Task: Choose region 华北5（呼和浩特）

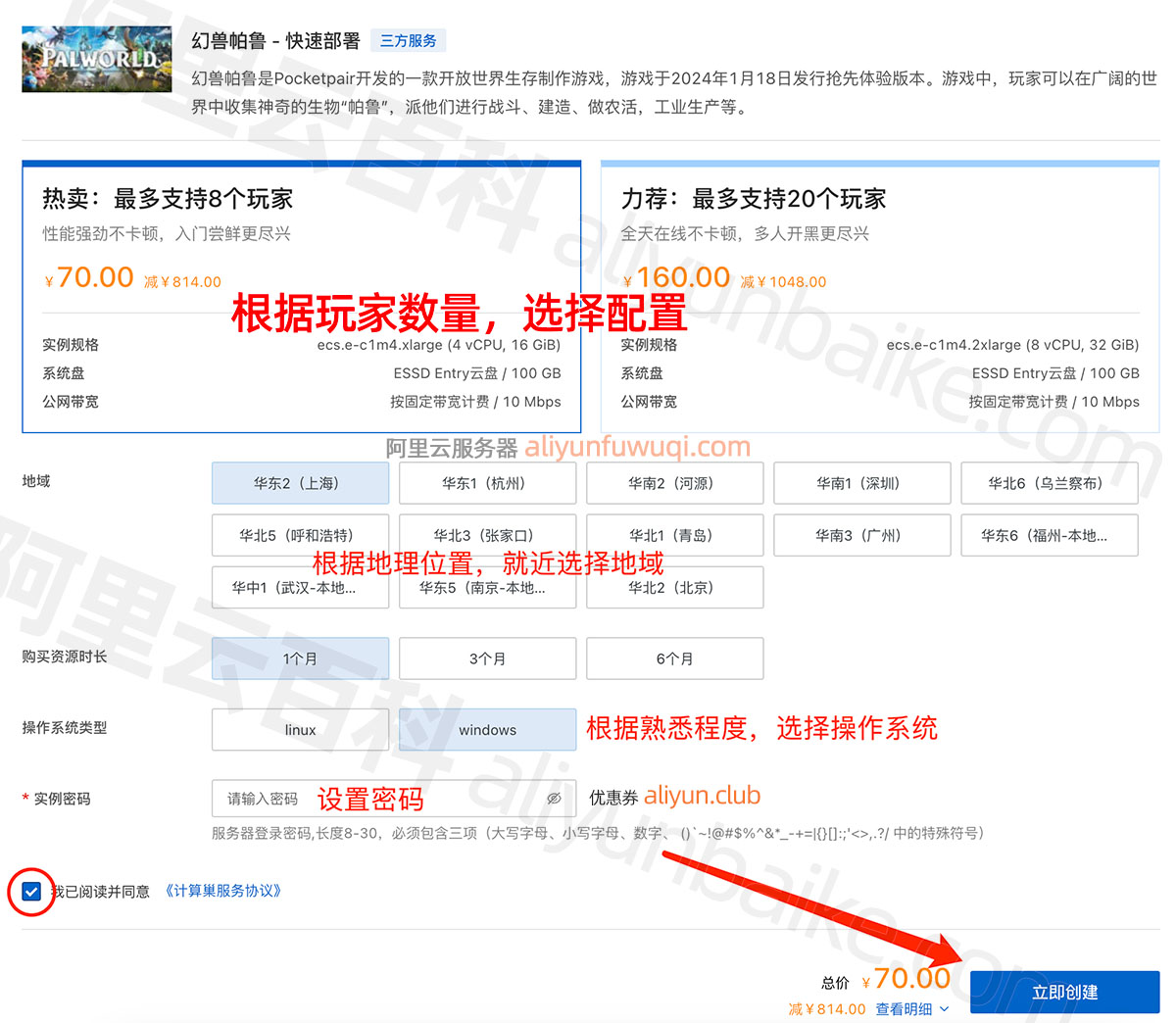Action: pos(300,535)
